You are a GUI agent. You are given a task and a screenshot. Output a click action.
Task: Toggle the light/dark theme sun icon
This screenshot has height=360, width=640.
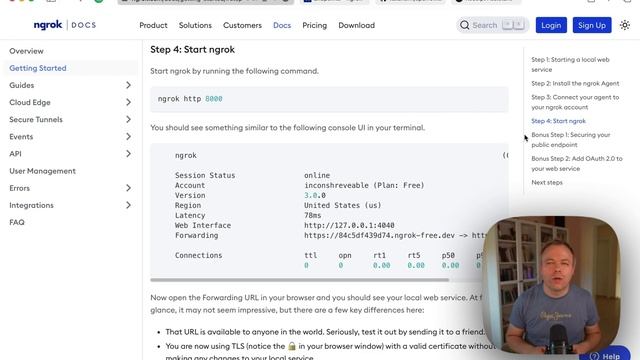[x=624, y=25]
